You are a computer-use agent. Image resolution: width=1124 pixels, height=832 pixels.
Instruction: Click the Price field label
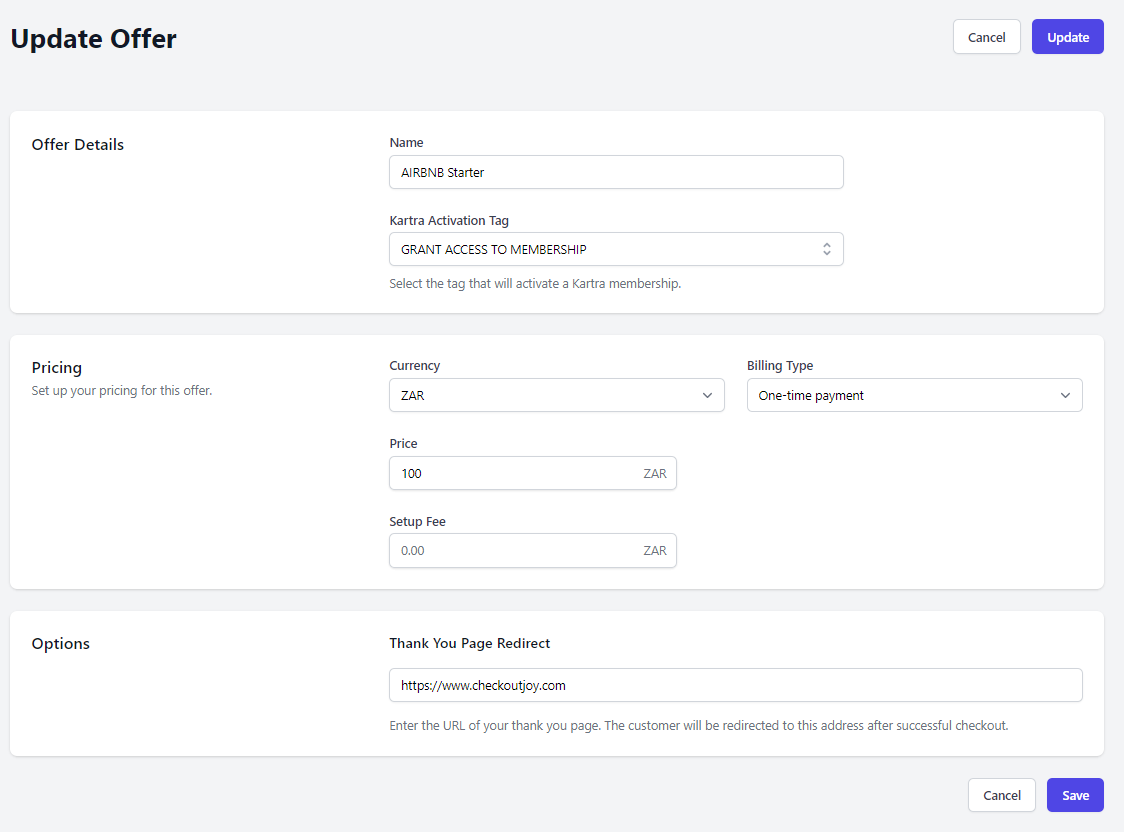(403, 444)
